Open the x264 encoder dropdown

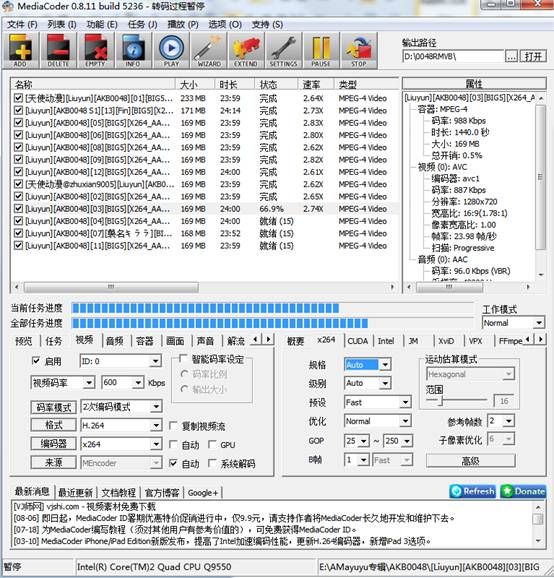coord(121,444)
